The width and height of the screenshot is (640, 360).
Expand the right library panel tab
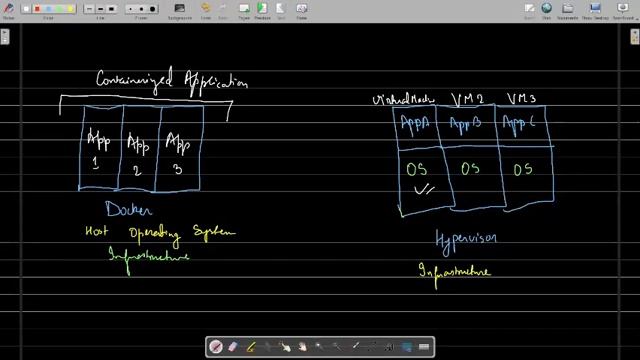635,36
